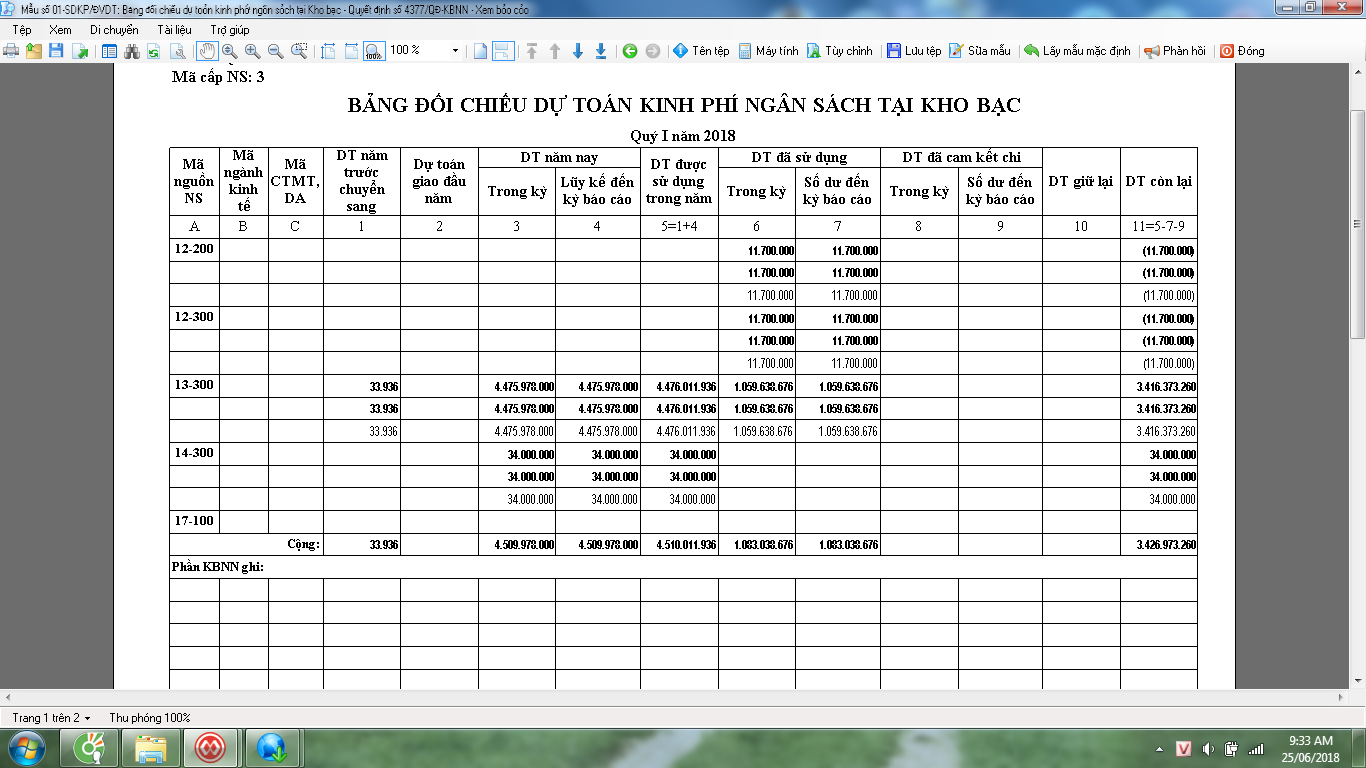Go to last page blue arrow
Viewport: 1366px width, 768px height.
601,51
